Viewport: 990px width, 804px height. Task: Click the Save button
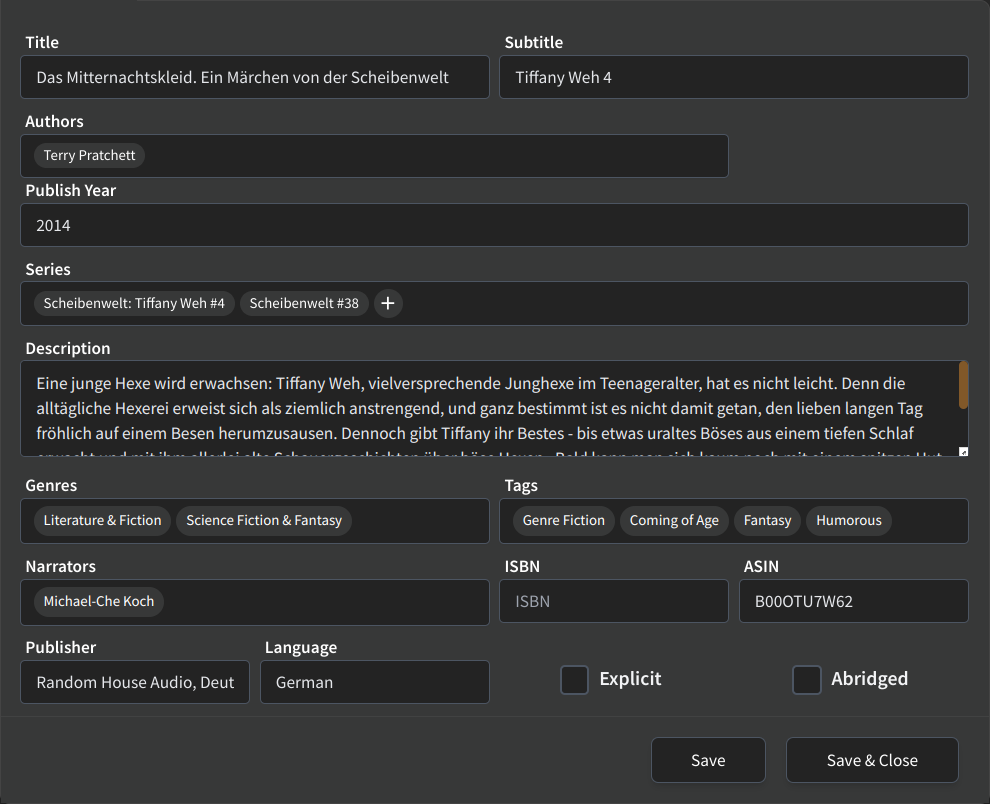coord(708,760)
